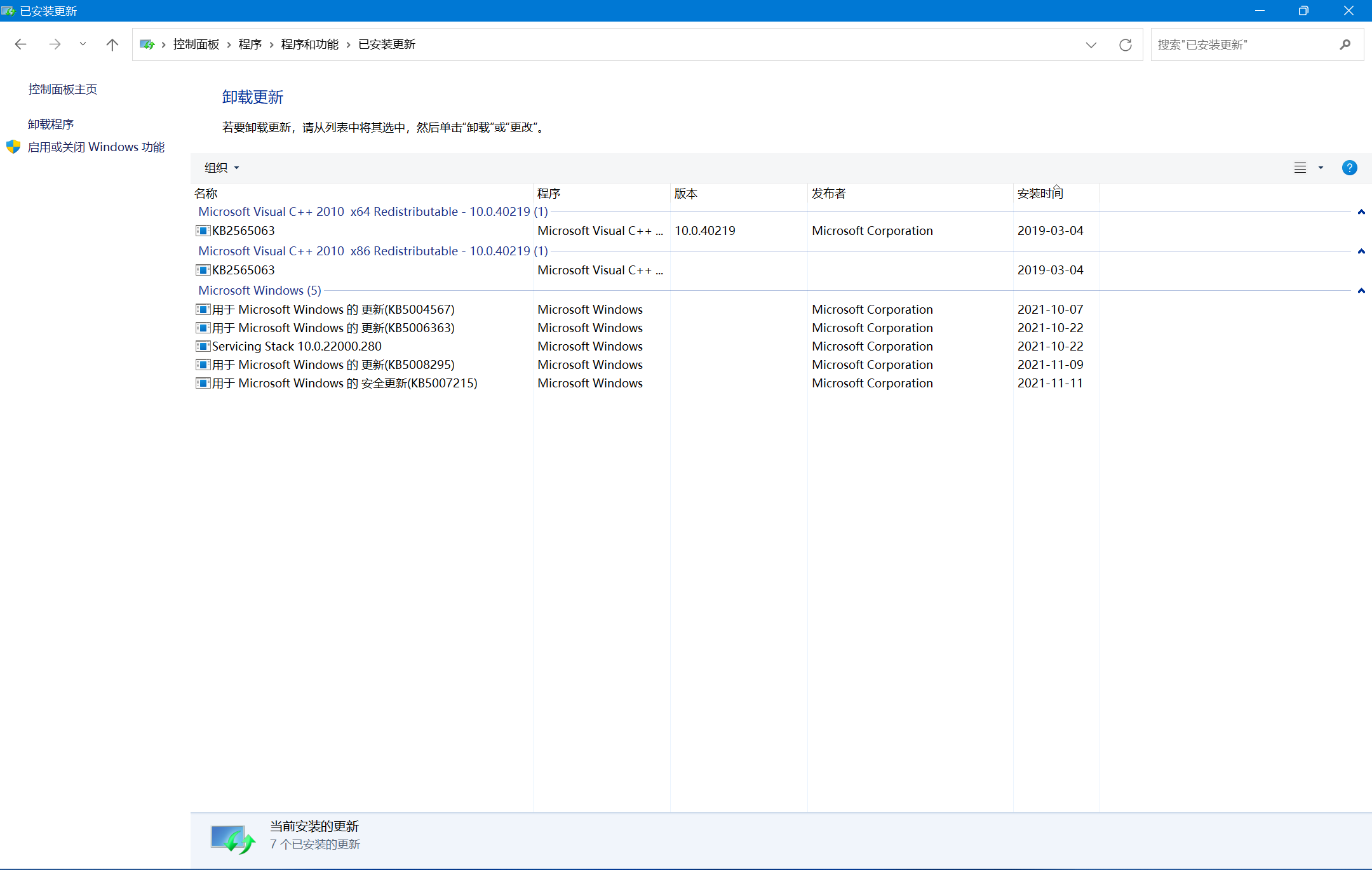The image size is (1372, 870).
Task: Click the icon next to KB5008295
Action: (203, 365)
